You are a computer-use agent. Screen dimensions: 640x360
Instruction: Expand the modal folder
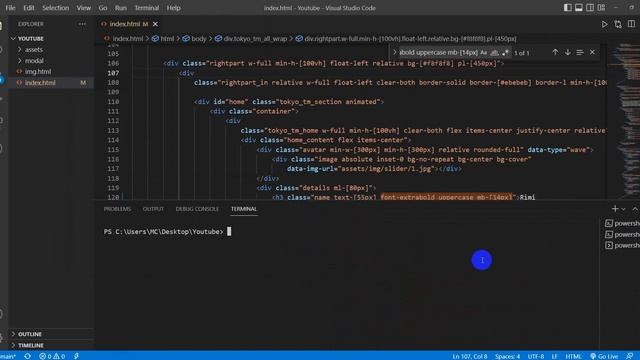click(51, 60)
